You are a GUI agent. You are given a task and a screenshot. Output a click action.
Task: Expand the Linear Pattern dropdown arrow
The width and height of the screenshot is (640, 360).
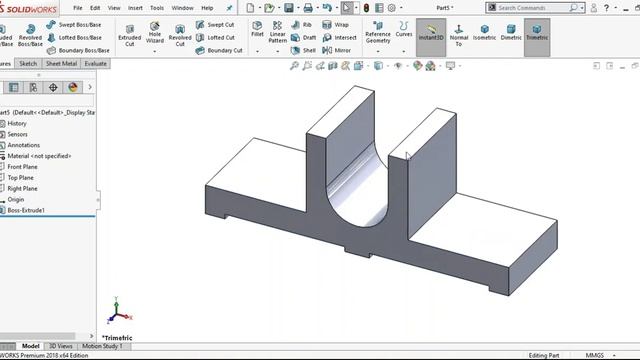point(278,51)
